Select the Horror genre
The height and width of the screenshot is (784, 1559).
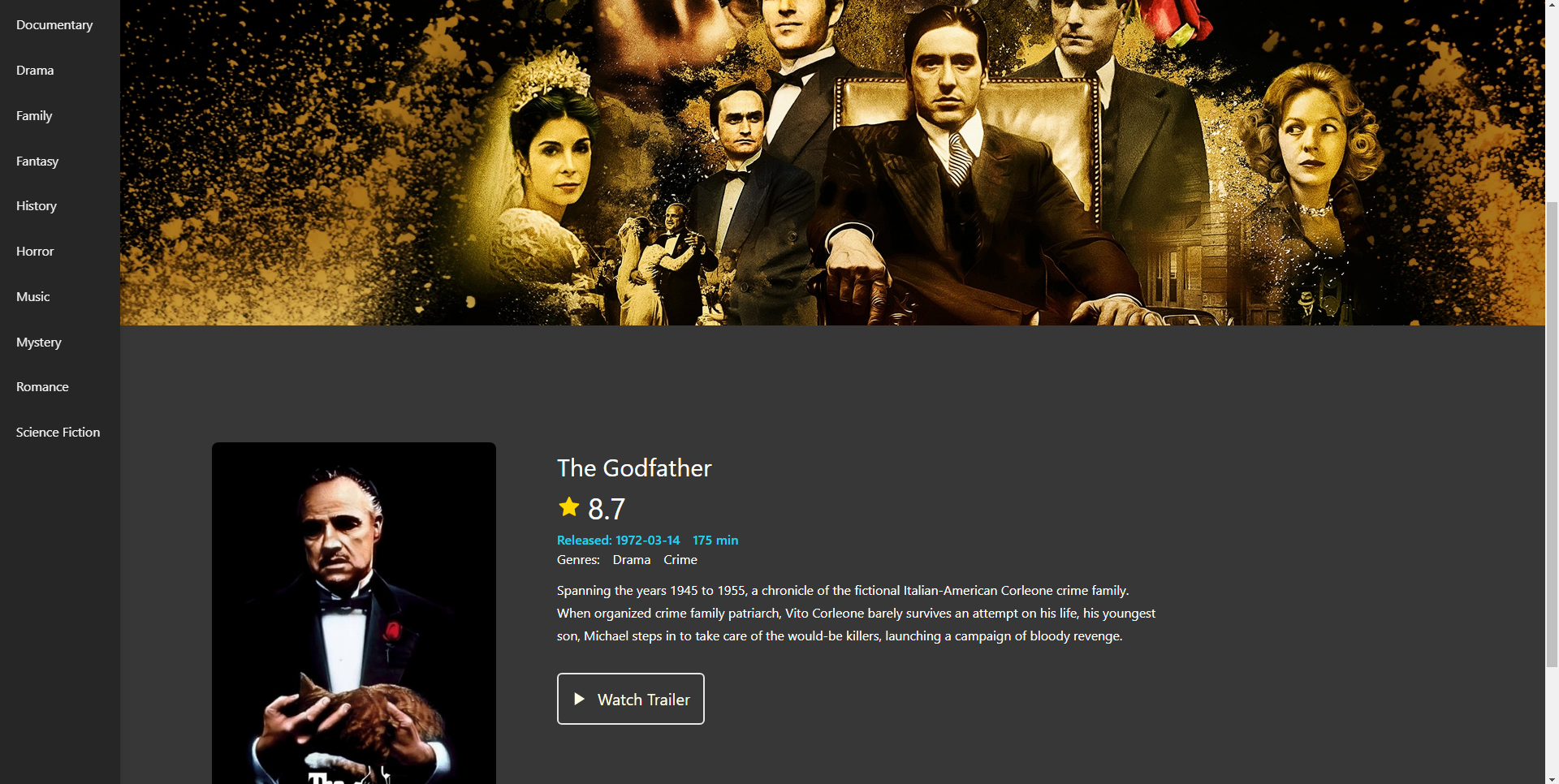tap(35, 252)
